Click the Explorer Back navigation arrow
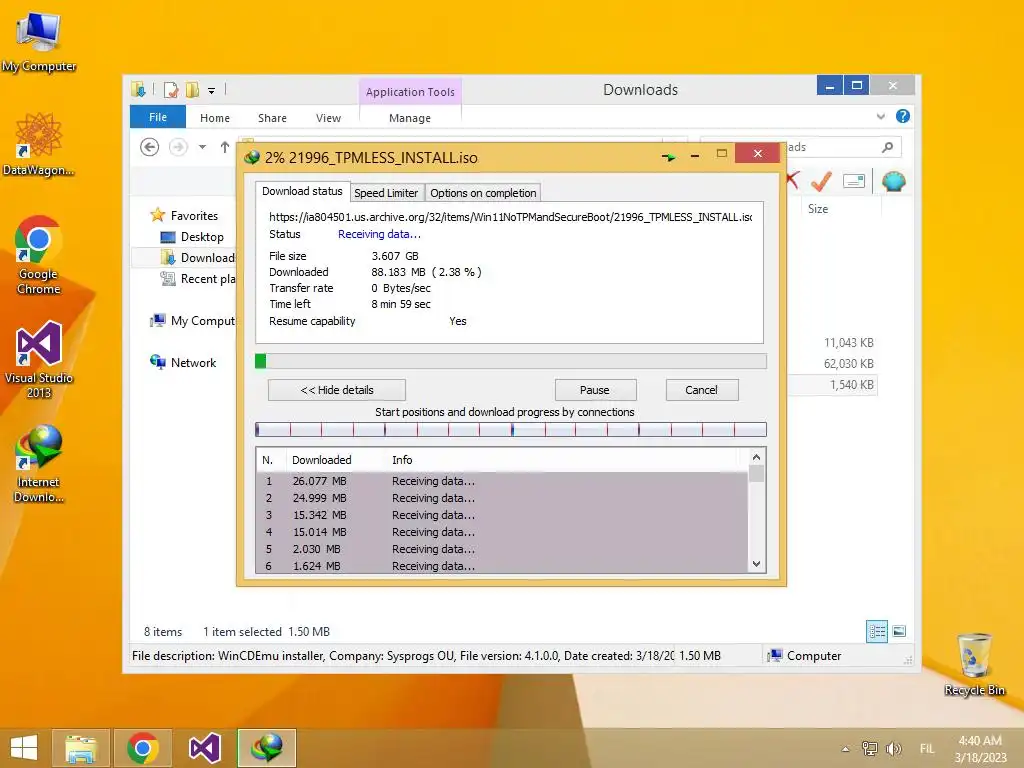Viewport: 1024px width, 768px height. click(150, 148)
